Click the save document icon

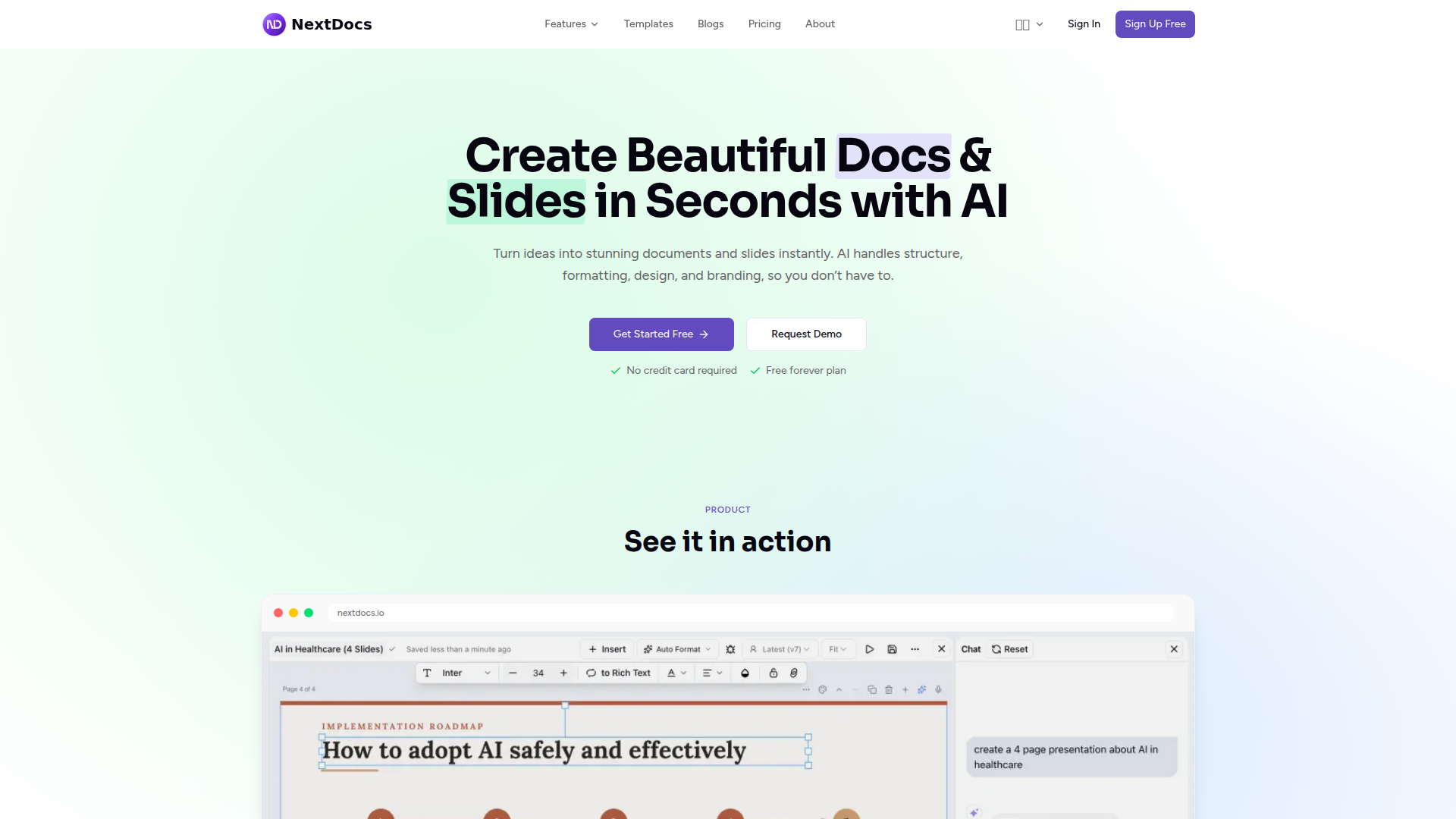pos(892,649)
